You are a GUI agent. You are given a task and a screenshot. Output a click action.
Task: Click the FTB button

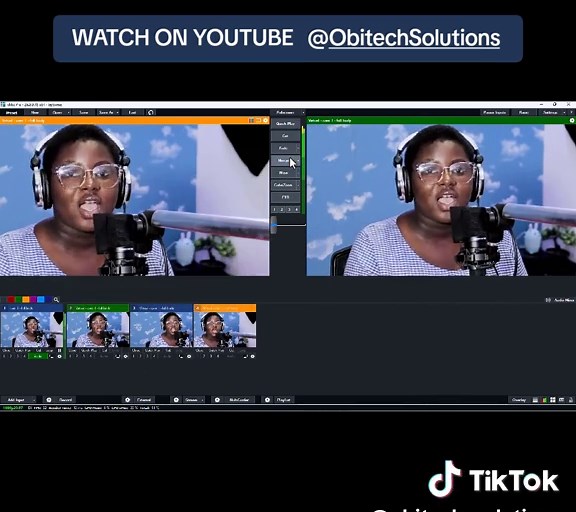coord(285,197)
